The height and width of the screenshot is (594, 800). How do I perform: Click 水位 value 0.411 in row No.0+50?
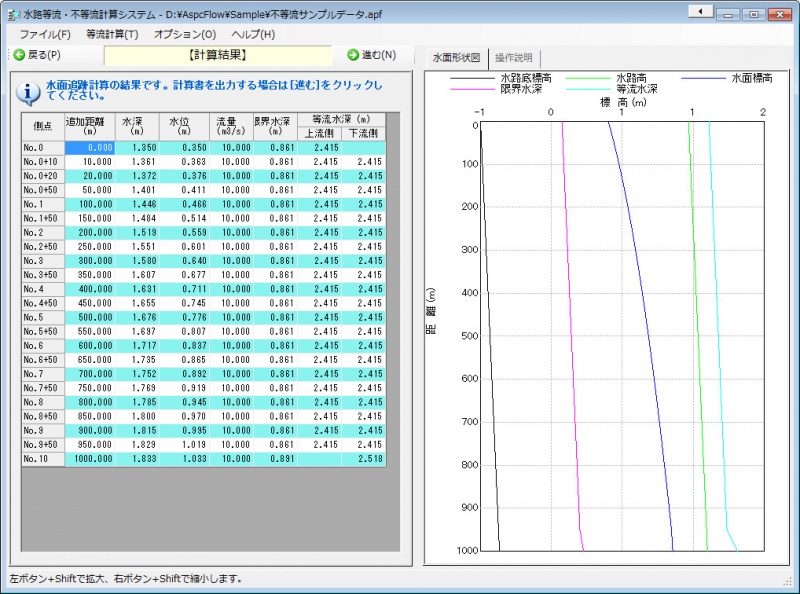click(x=184, y=190)
